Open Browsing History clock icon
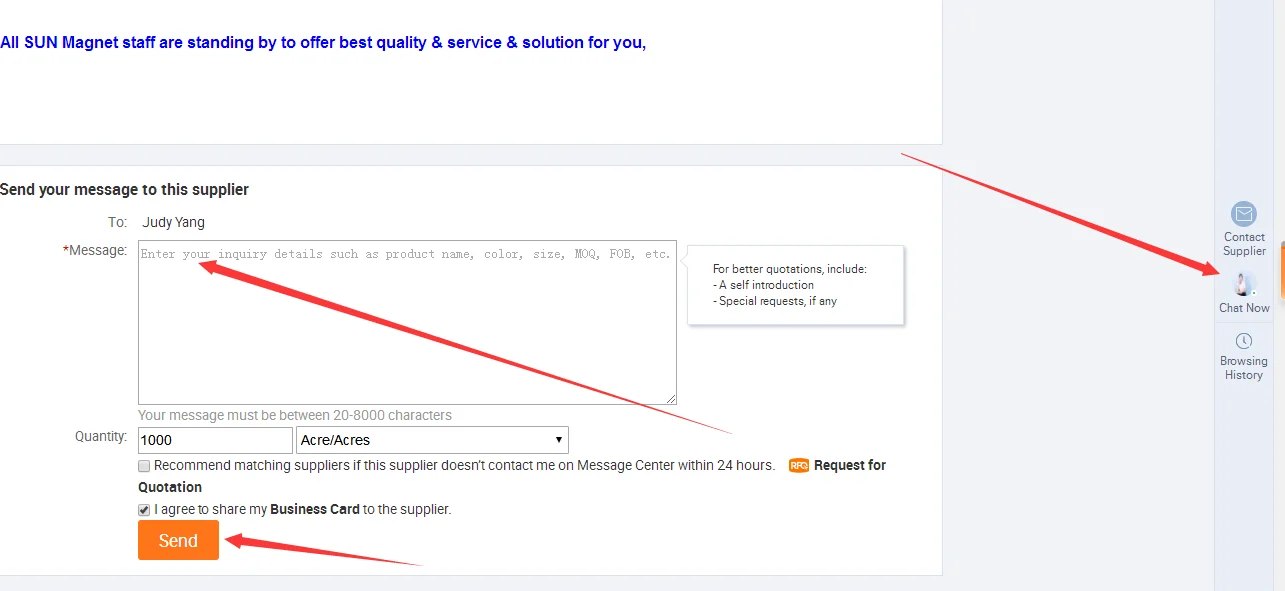Viewport: 1285px width, 591px height. click(1244, 341)
